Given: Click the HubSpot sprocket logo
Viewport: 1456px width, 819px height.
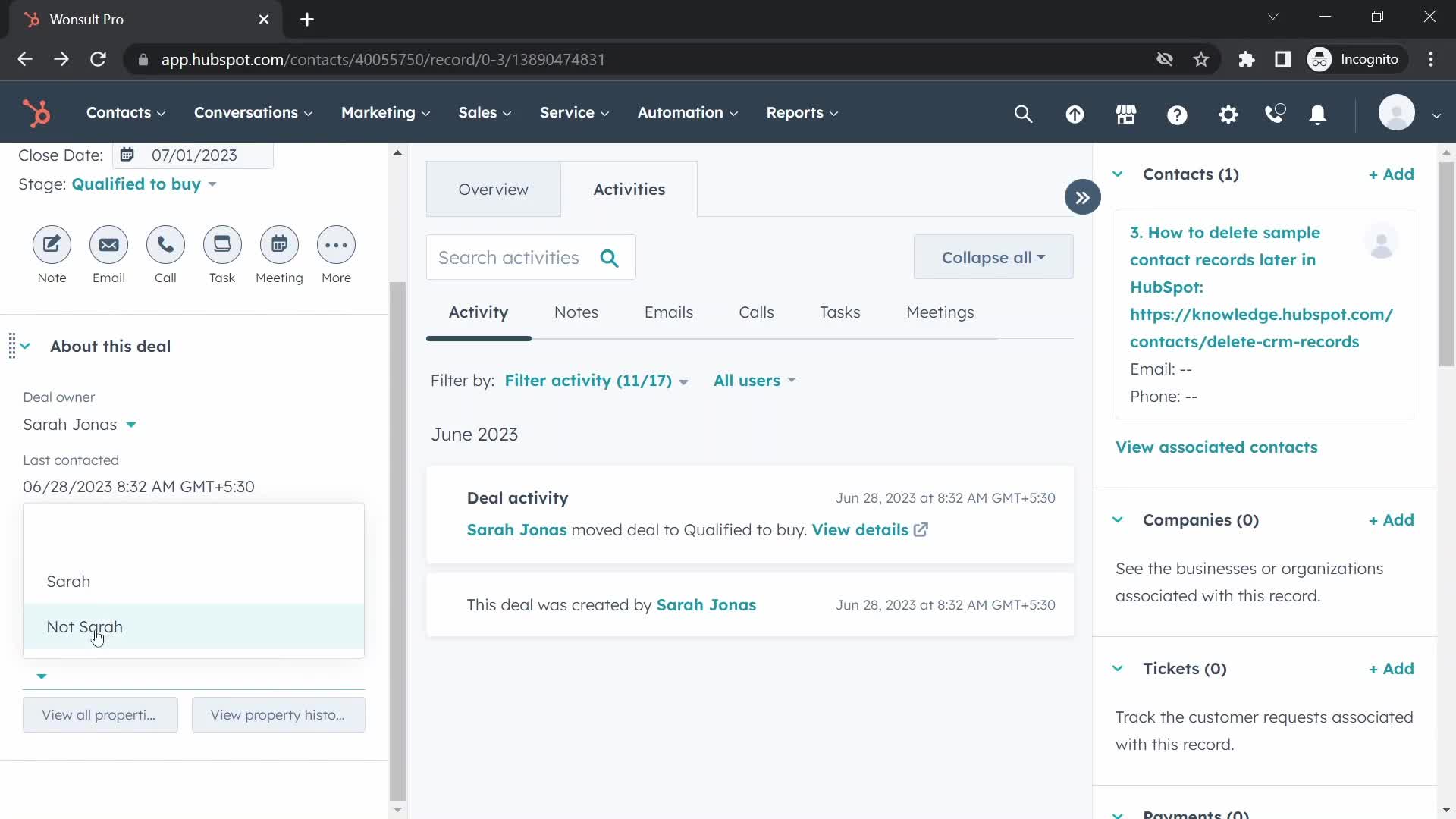Looking at the screenshot, I should click(x=36, y=113).
